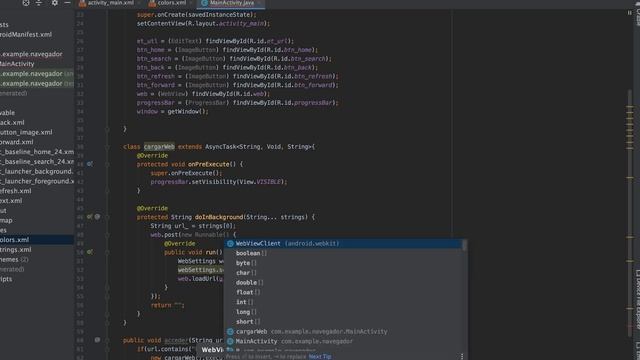This screenshot has height=360, width=640.
Task: Select ic_launcher_foreground.xml tree item
Action: pyautogui.click(x=37, y=181)
